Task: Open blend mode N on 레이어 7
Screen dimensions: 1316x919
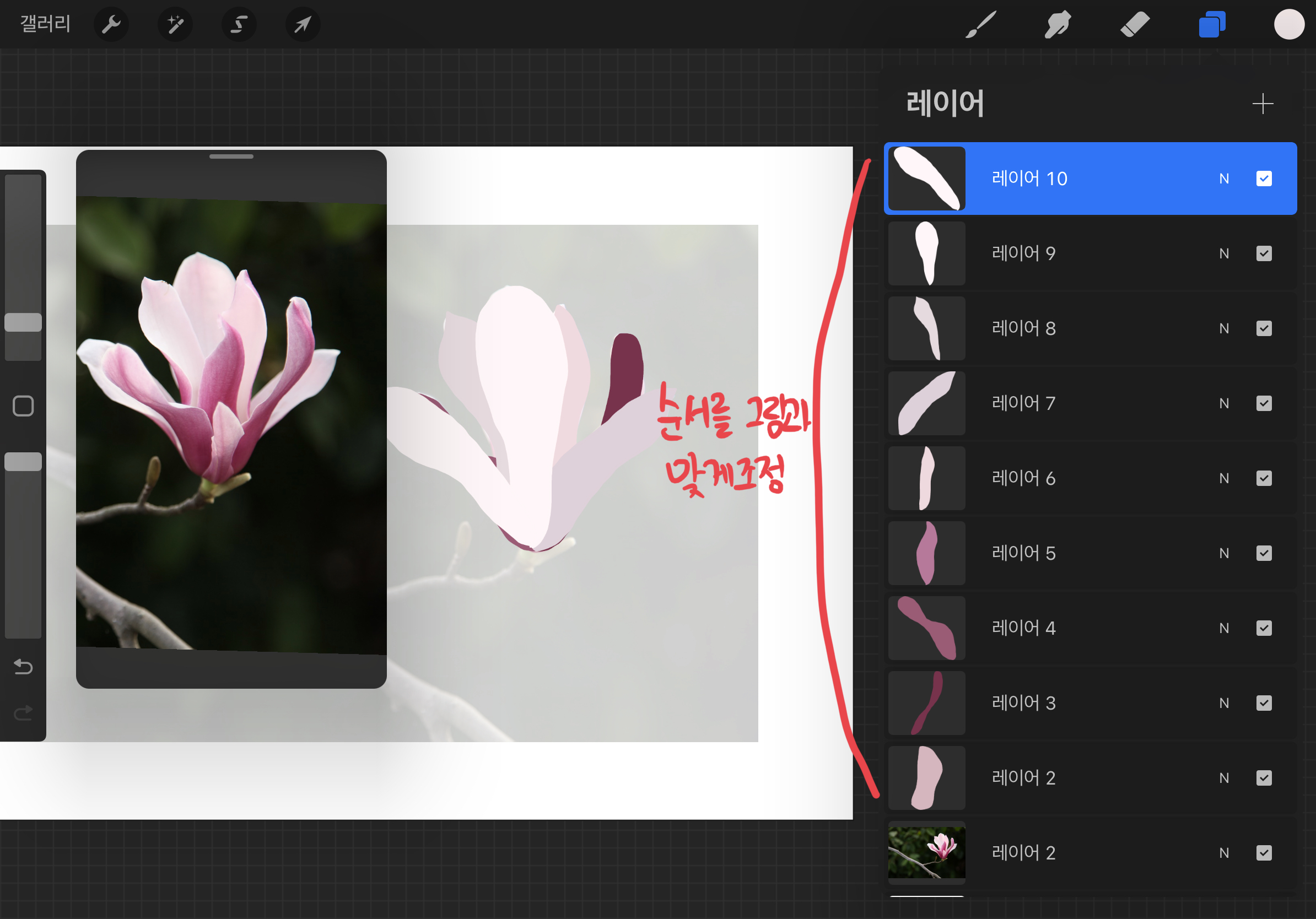Action: click(x=1224, y=403)
